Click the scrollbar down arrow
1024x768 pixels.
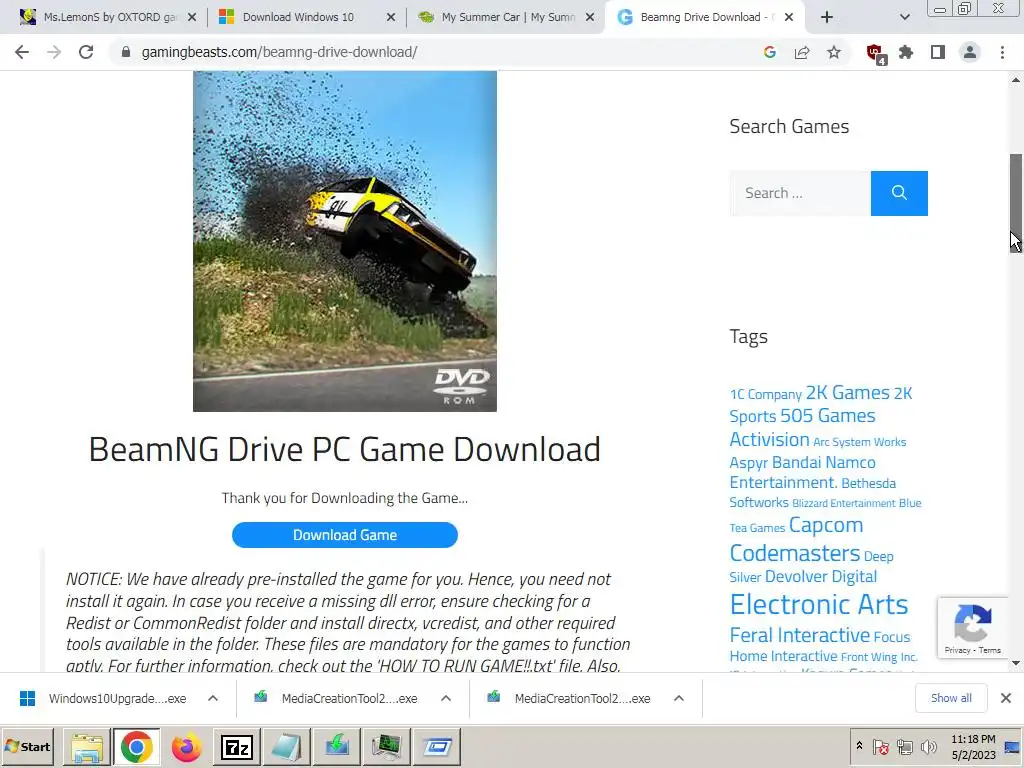pos(1016,664)
